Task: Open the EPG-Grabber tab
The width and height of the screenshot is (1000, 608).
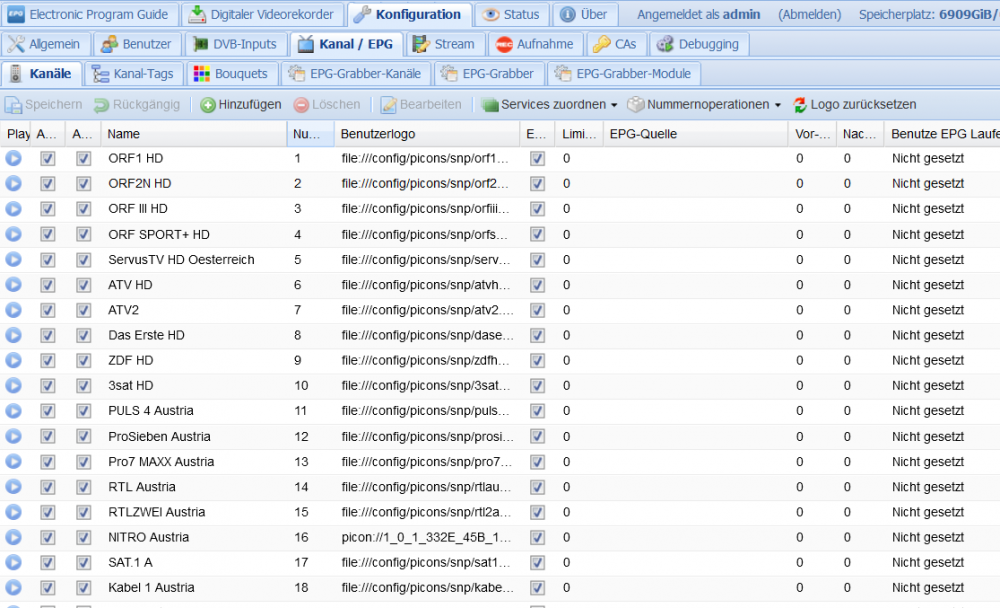Action: pyautogui.click(x=489, y=73)
